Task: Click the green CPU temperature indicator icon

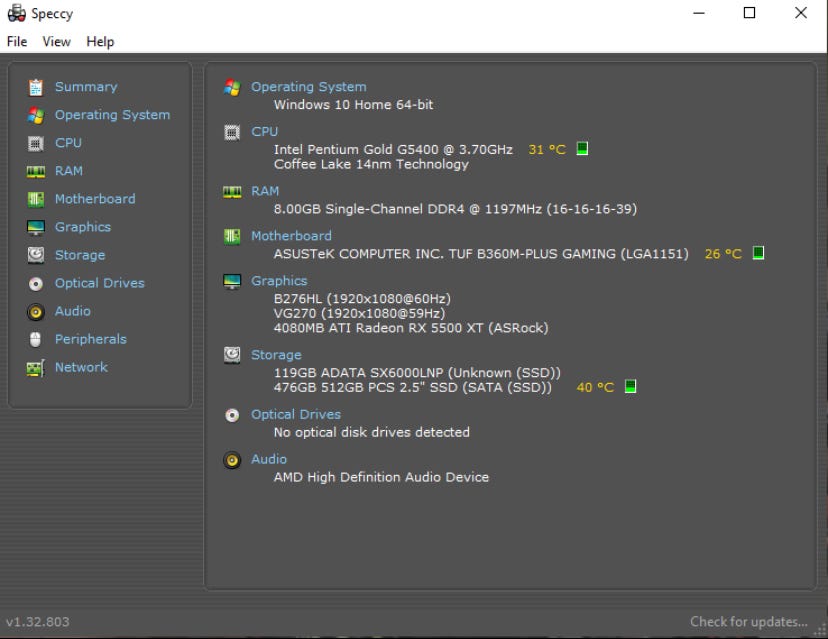Action: click(582, 148)
